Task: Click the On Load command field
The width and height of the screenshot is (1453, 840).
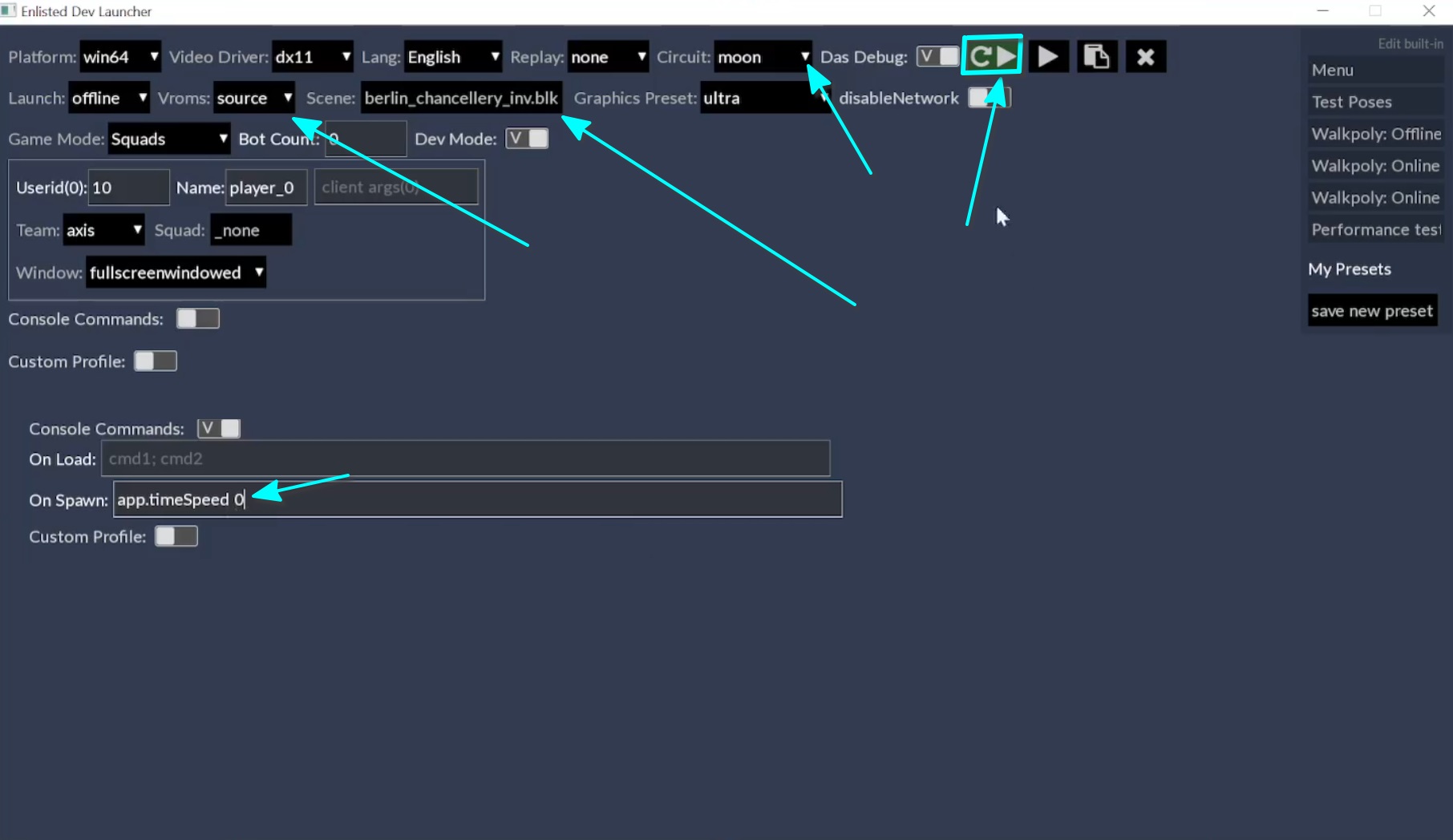Action: [465, 458]
